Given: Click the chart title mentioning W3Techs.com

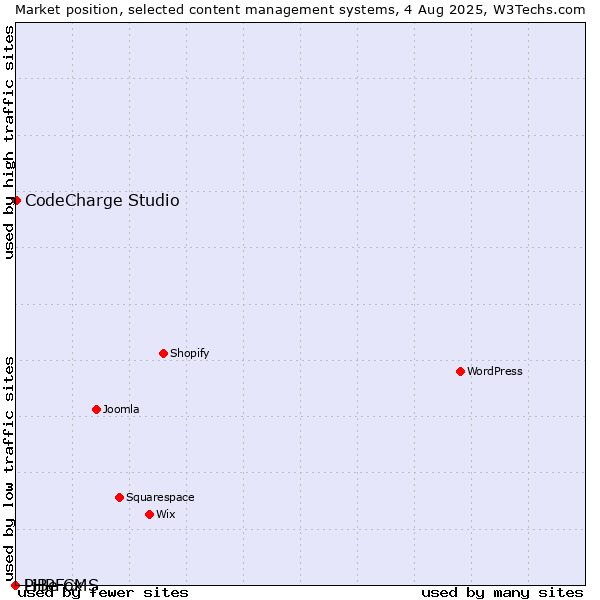Looking at the screenshot, I should tap(300, 10).
